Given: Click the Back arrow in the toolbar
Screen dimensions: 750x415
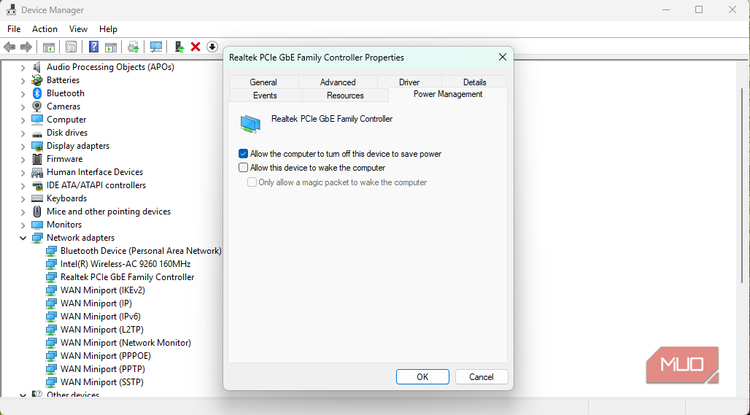Looking at the screenshot, I should pos(10,47).
